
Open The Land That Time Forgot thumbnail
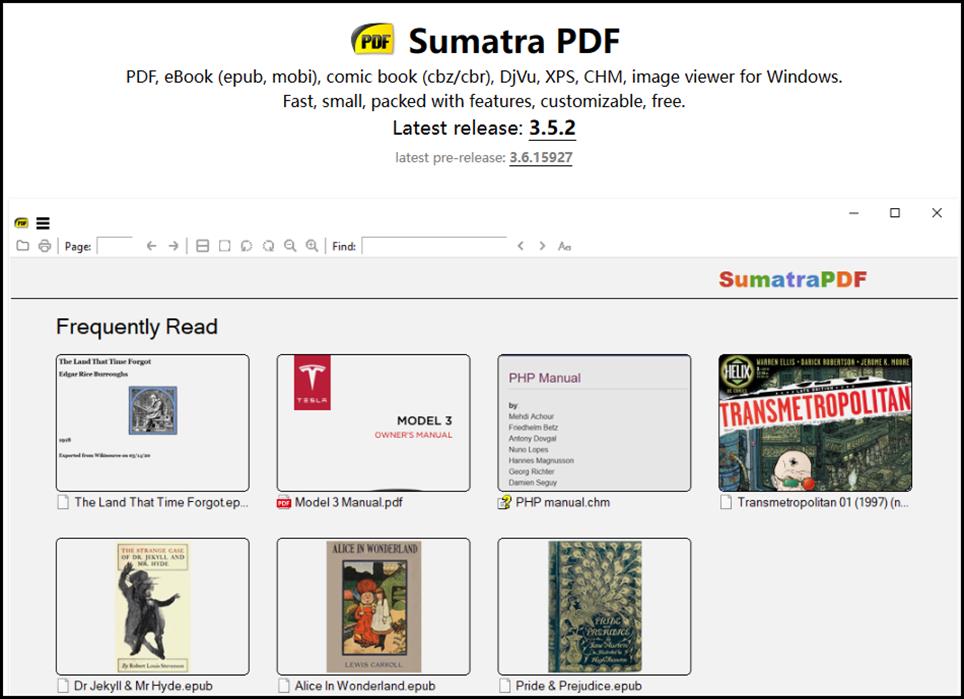point(152,422)
